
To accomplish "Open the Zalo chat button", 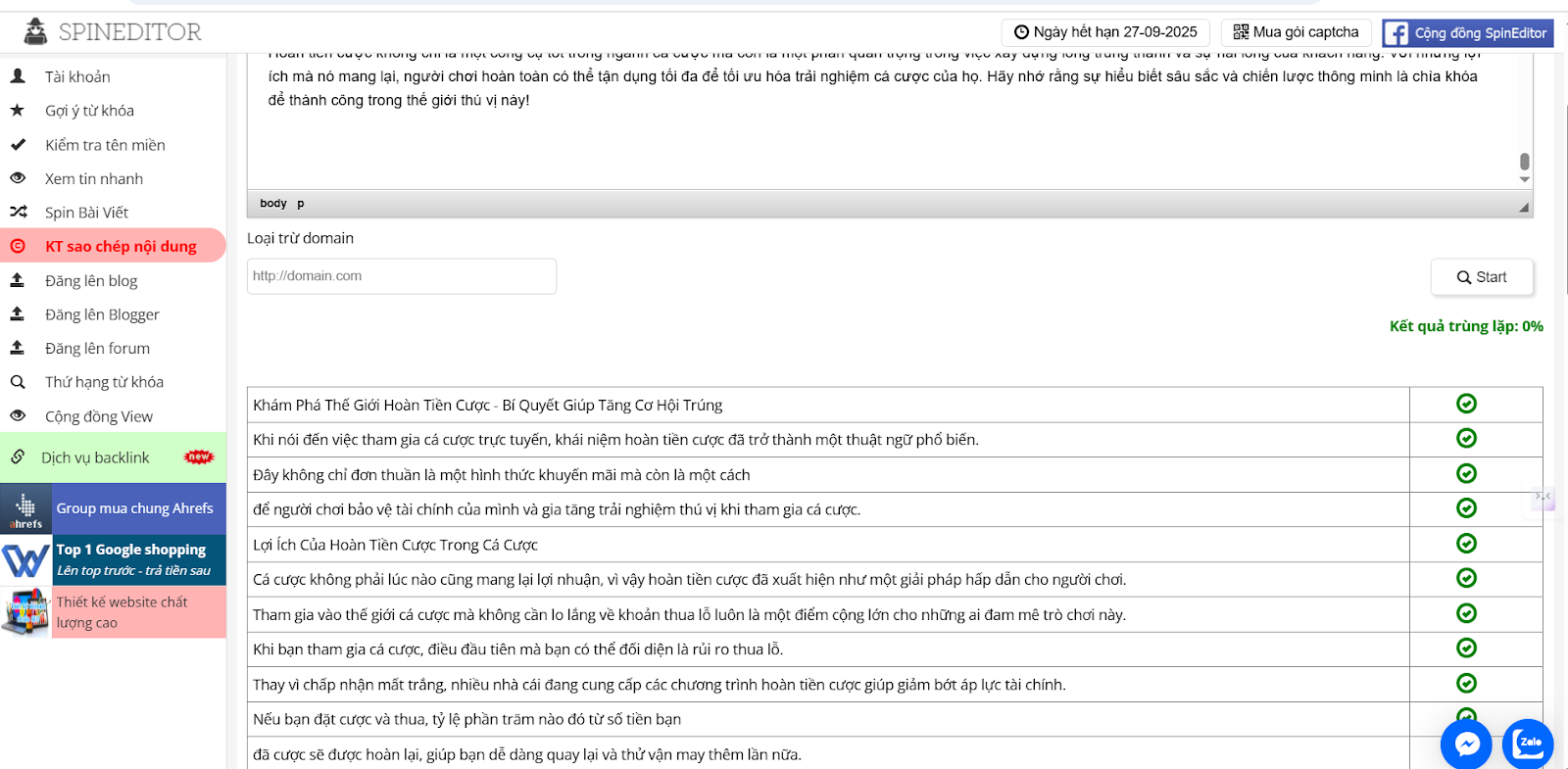I will tap(1528, 744).
